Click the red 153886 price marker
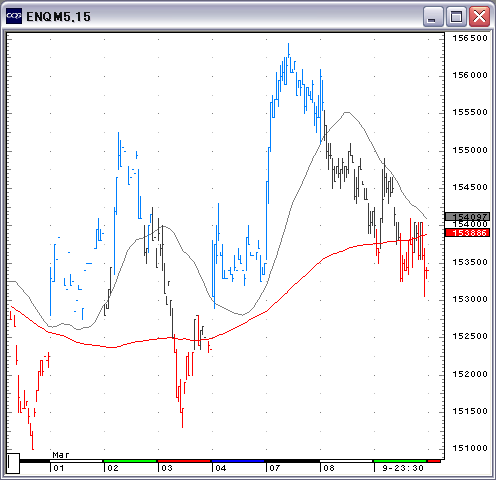This screenshot has height=480, width=496. click(468, 233)
